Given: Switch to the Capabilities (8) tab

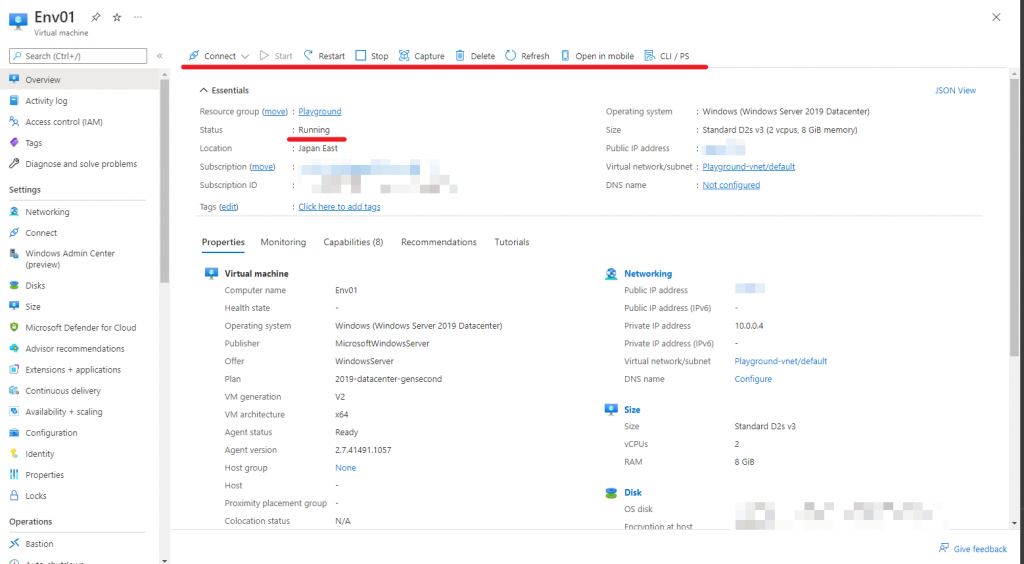Looking at the screenshot, I should [x=353, y=242].
